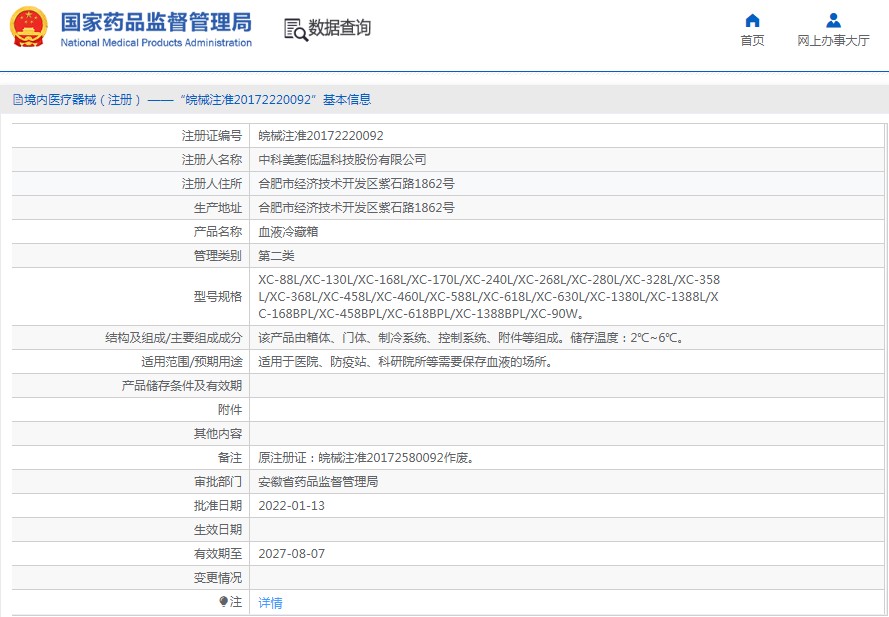
Task: Click the 批准日期 row label
Action: click(x=218, y=506)
